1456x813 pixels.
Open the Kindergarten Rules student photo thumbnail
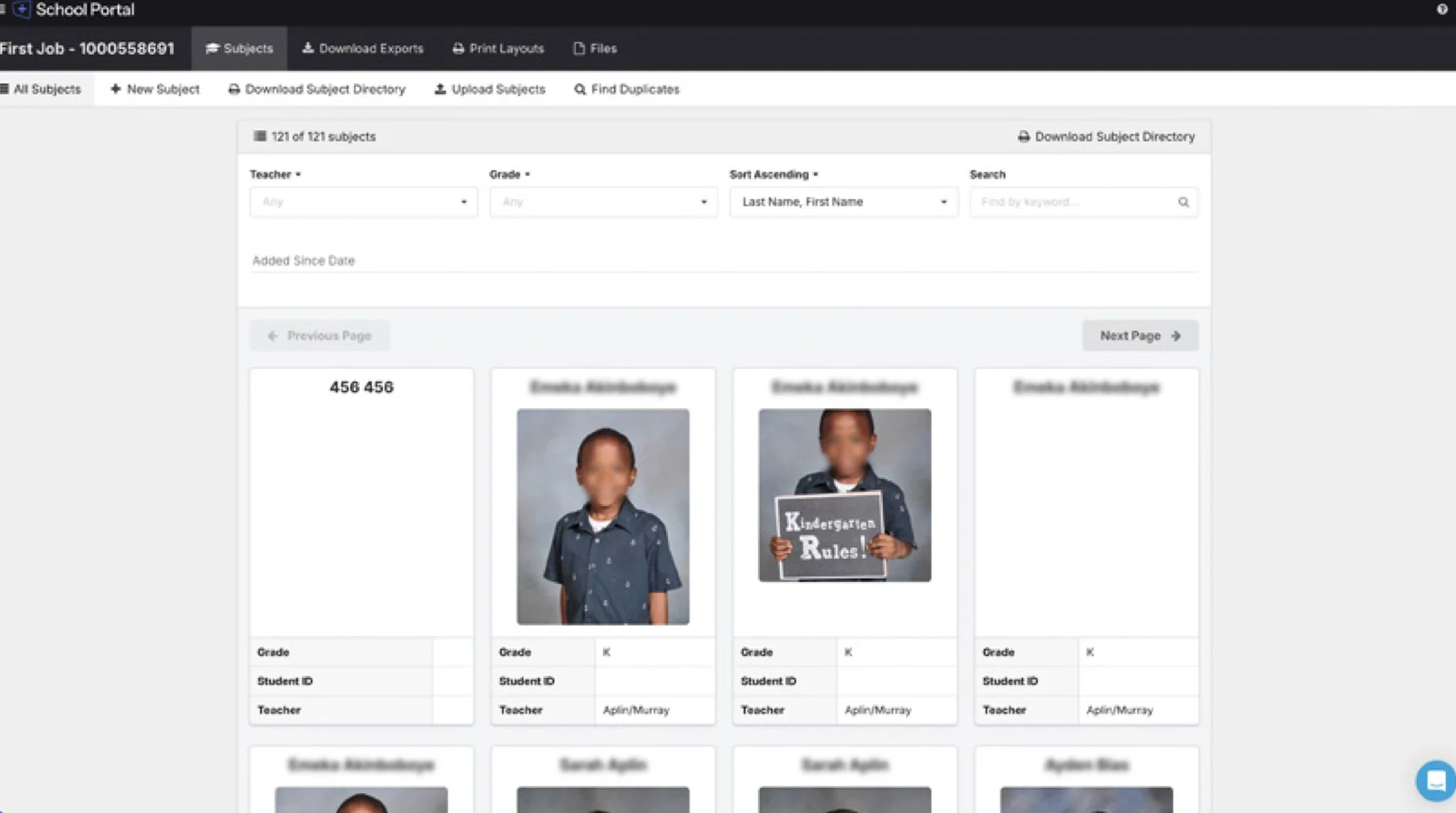tap(845, 495)
